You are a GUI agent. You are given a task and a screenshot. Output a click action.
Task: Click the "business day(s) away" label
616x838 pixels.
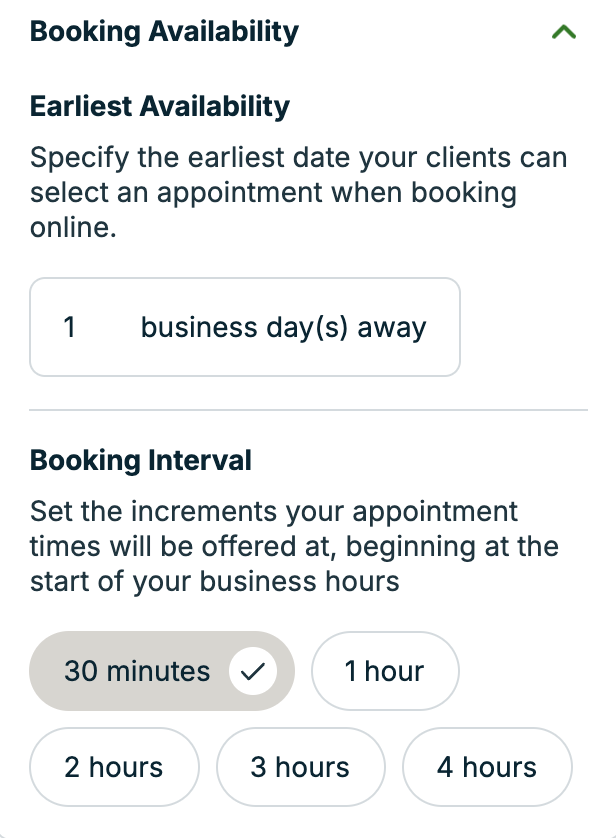tap(284, 327)
